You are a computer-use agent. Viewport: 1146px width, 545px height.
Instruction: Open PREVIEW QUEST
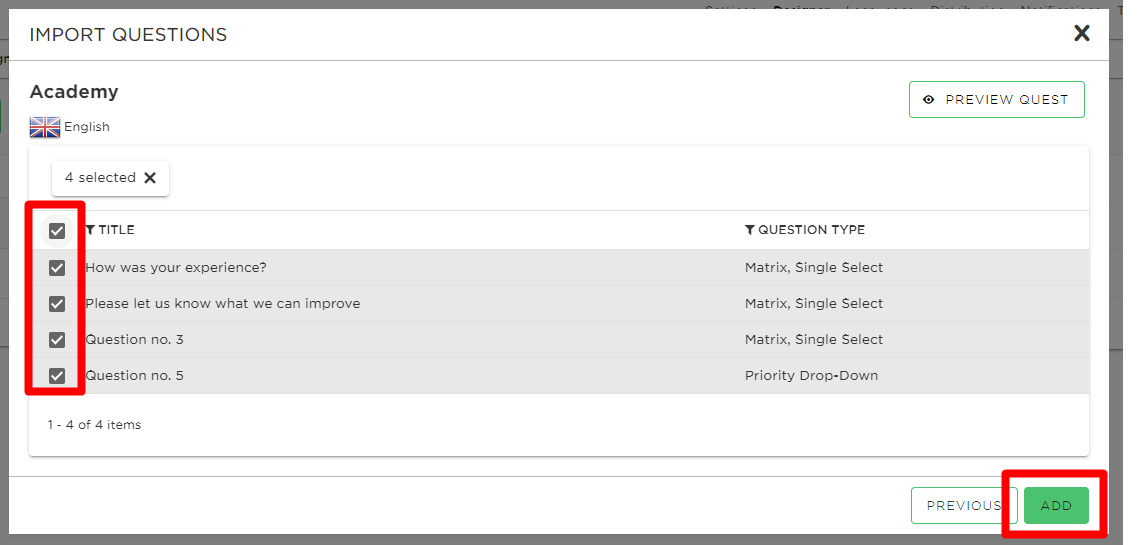[x=997, y=99]
